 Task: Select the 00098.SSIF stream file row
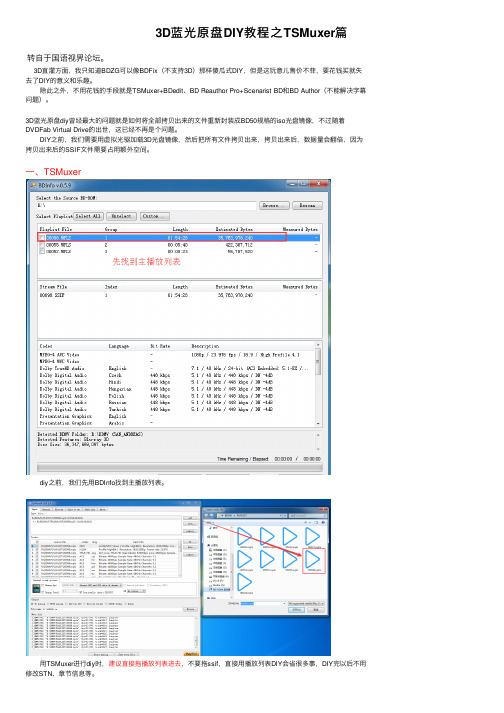coord(178,295)
